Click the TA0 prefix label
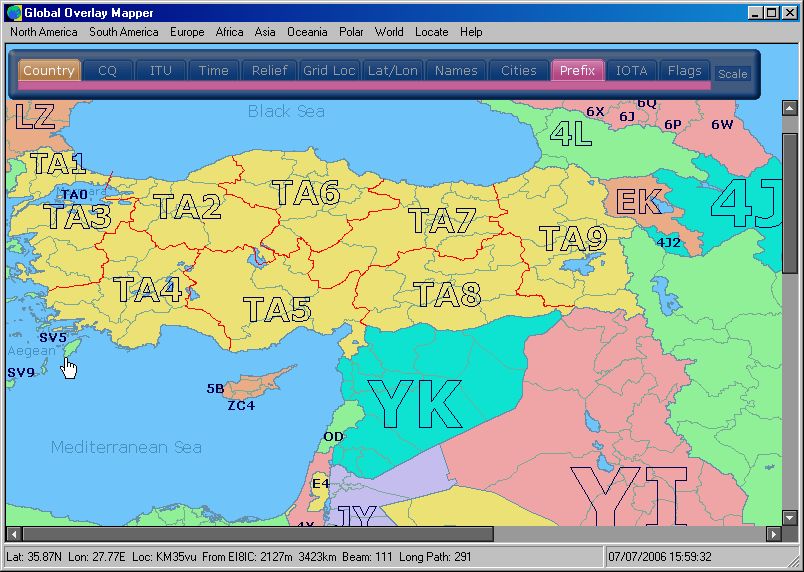The width and height of the screenshot is (804, 572). pos(75,195)
